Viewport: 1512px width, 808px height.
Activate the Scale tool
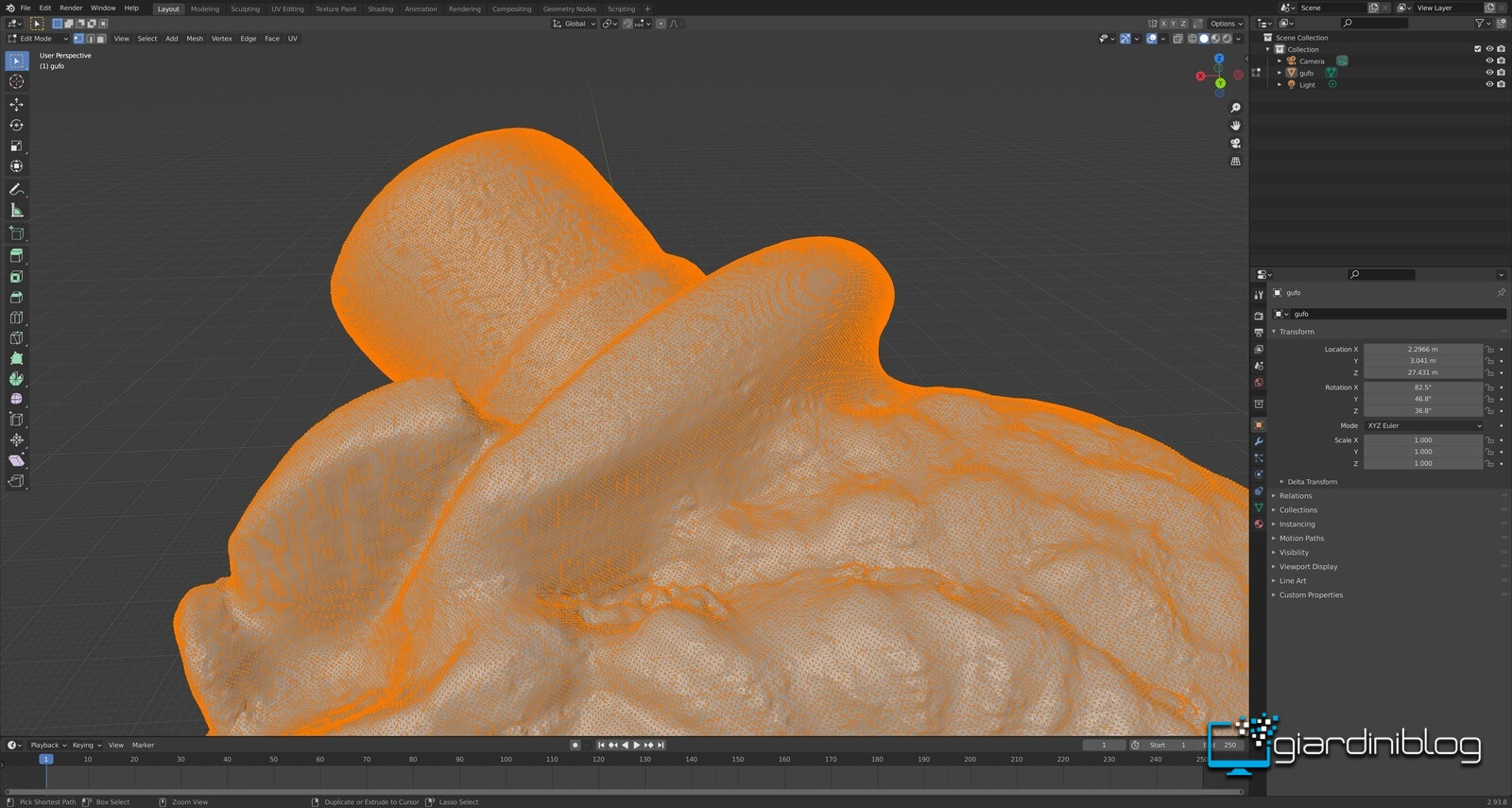[16, 146]
